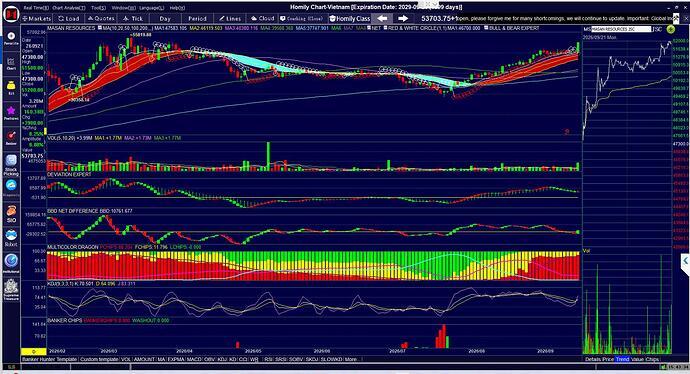
Task: Open the Help menu
Action: pyautogui.click(x=177, y=8)
